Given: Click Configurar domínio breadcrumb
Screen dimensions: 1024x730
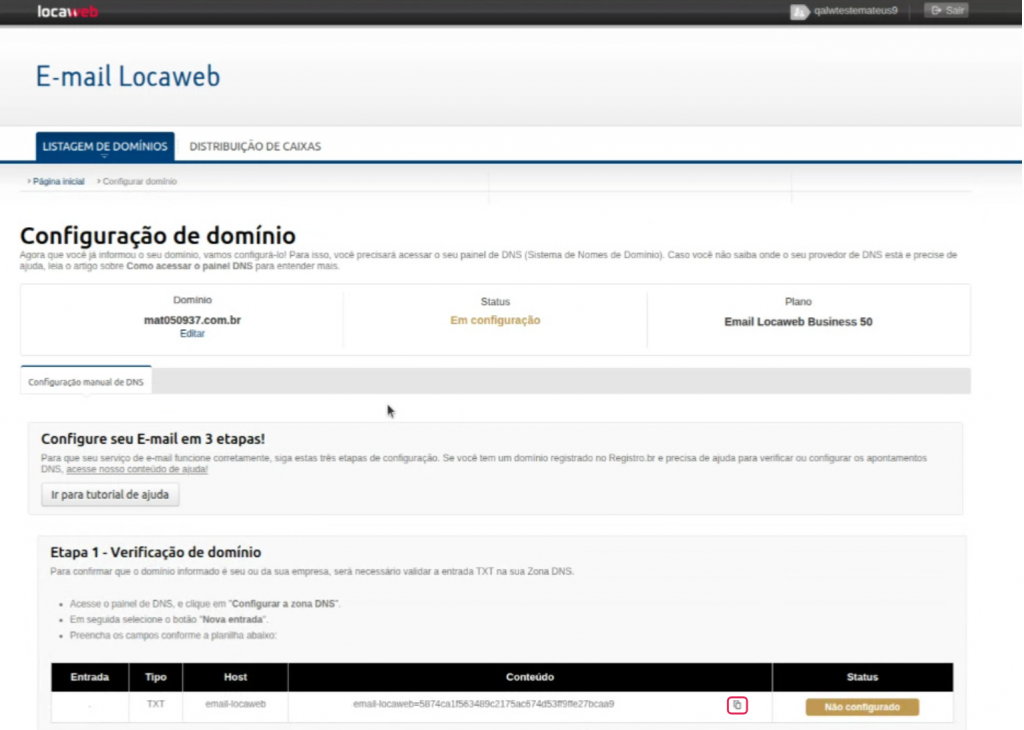Looking at the screenshot, I should pyautogui.click(x=140, y=182).
